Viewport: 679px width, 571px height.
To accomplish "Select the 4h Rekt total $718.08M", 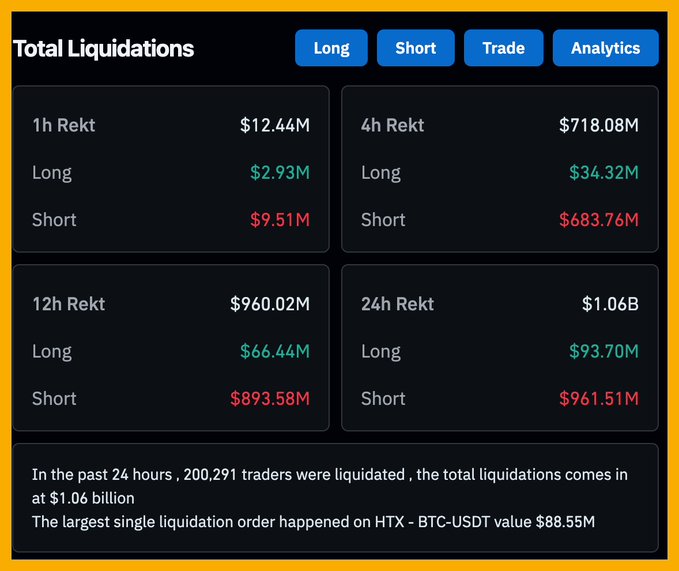I will [598, 125].
